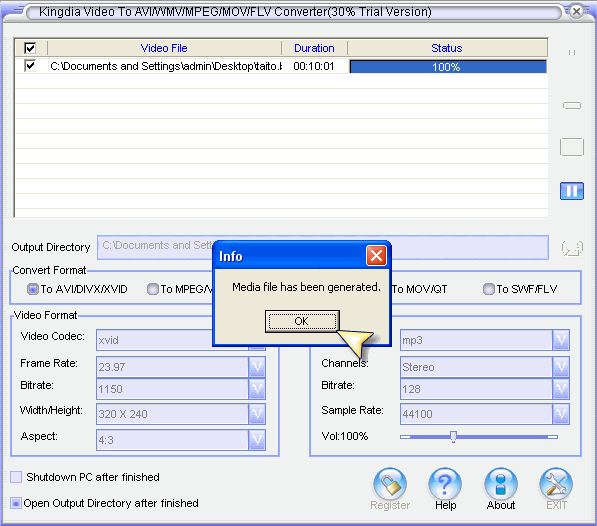Expand the Aspect 4:3 dropdown
Image resolution: width=597 pixels, height=526 pixels.
coord(257,440)
